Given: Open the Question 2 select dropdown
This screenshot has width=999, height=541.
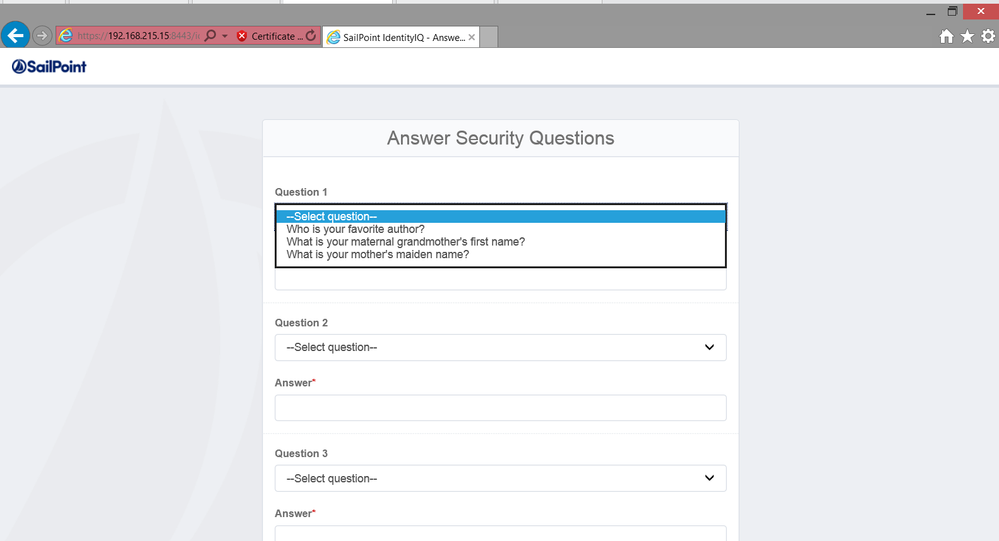Looking at the screenshot, I should (500, 347).
